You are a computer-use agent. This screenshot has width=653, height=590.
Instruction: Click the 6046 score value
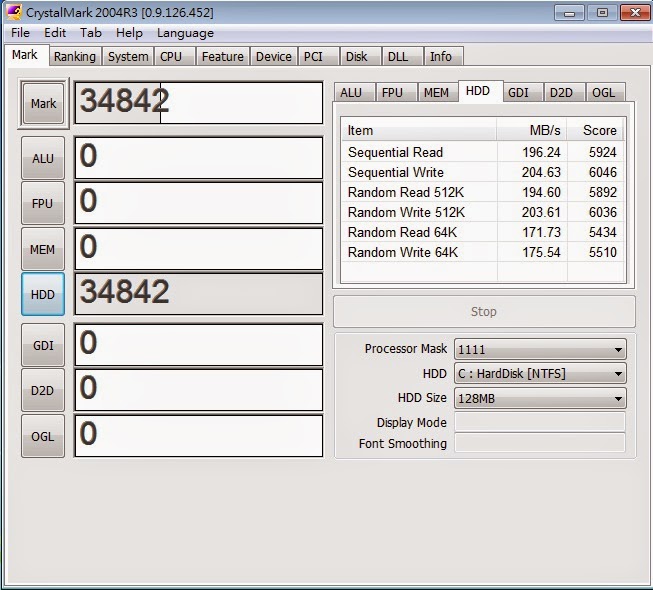(602, 172)
